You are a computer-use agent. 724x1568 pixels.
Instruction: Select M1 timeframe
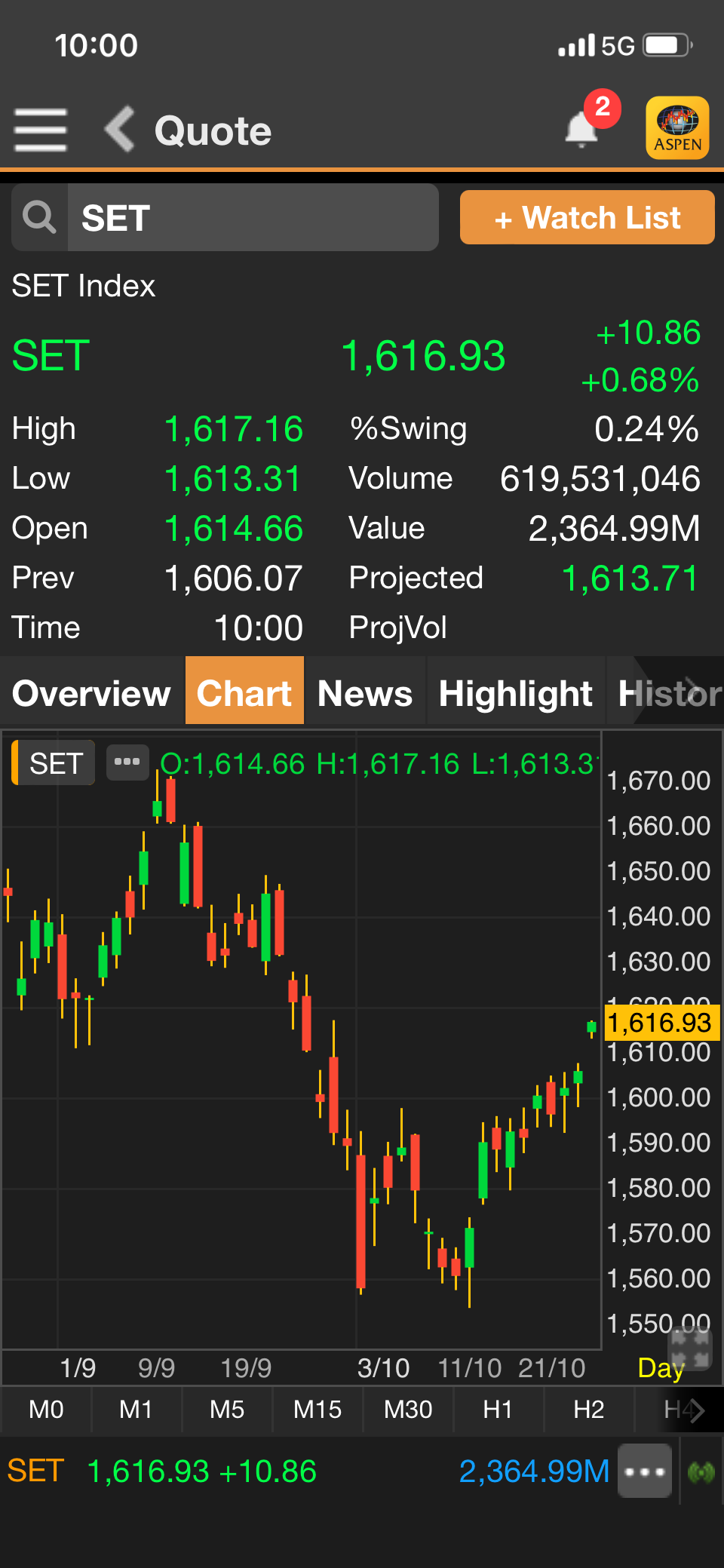[x=137, y=1410]
